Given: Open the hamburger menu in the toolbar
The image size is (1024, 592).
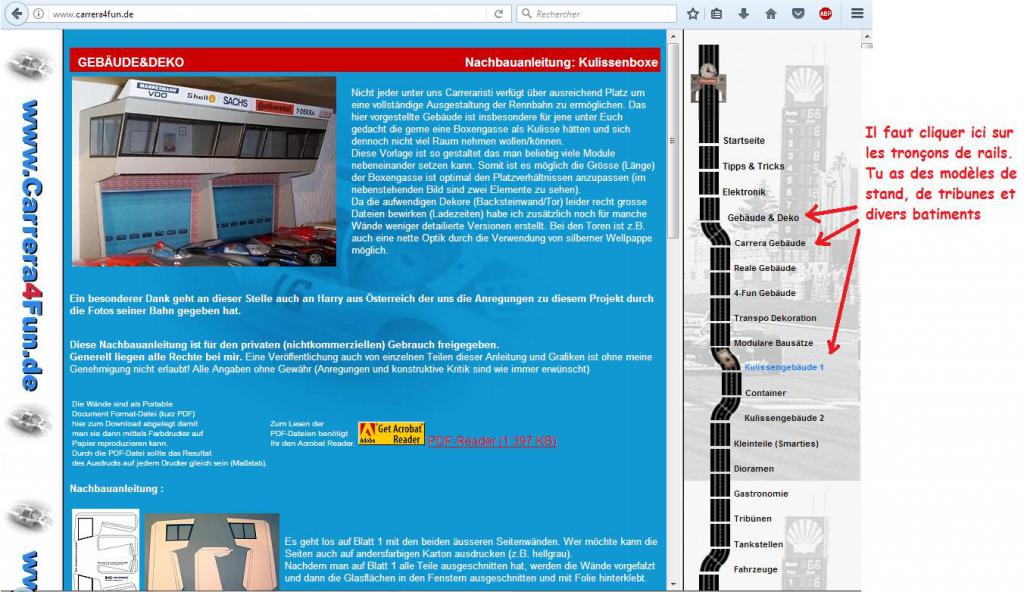Looking at the screenshot, I should [x=857, y=14].
